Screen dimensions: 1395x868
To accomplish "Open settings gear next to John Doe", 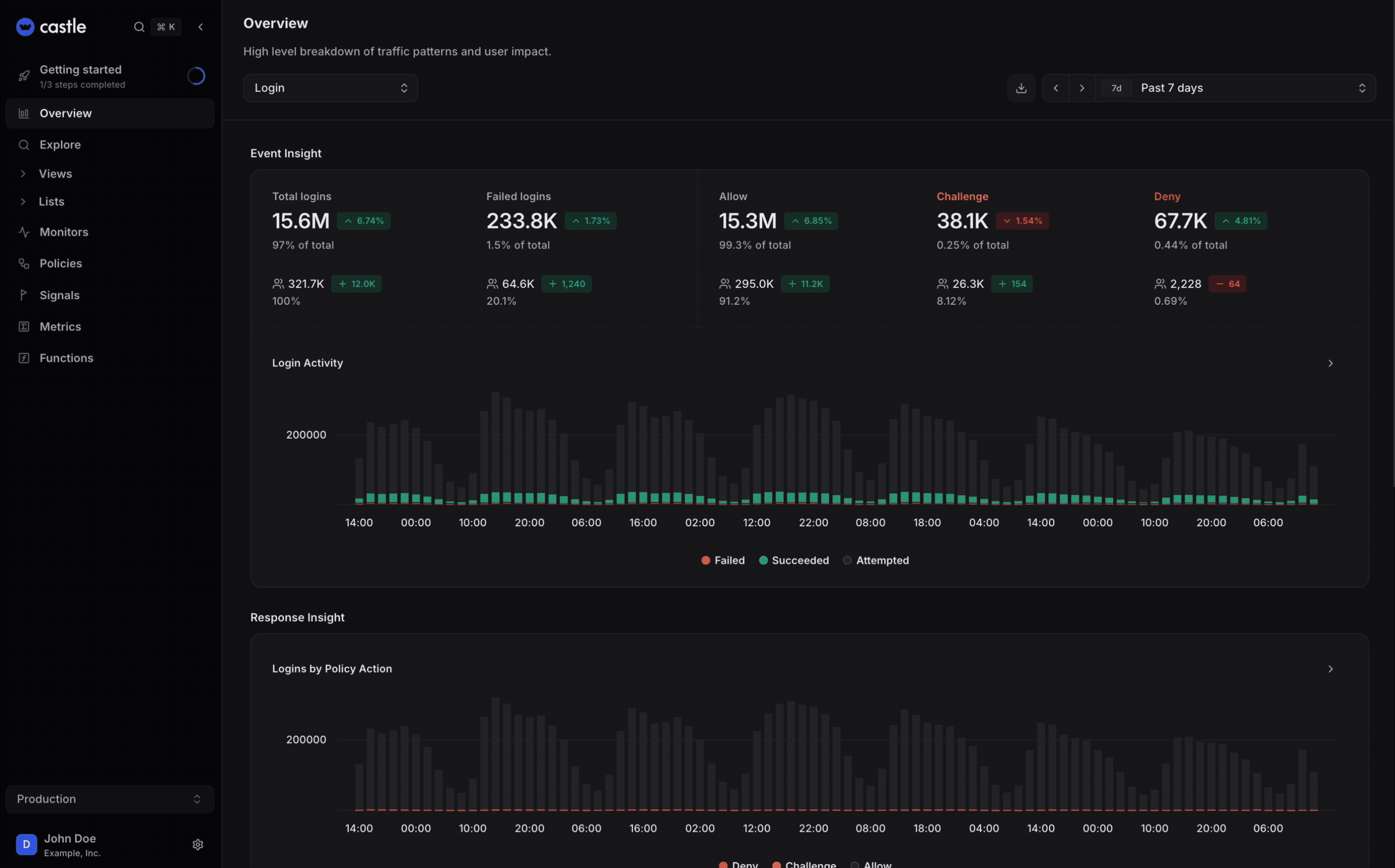I will [x=198, y=844].
